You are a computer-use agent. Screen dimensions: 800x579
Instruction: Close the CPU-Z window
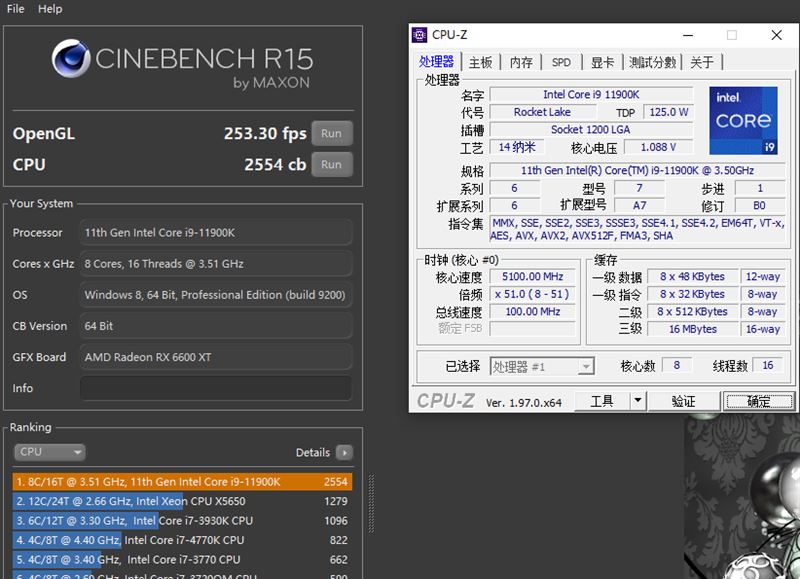pos(777,35)
